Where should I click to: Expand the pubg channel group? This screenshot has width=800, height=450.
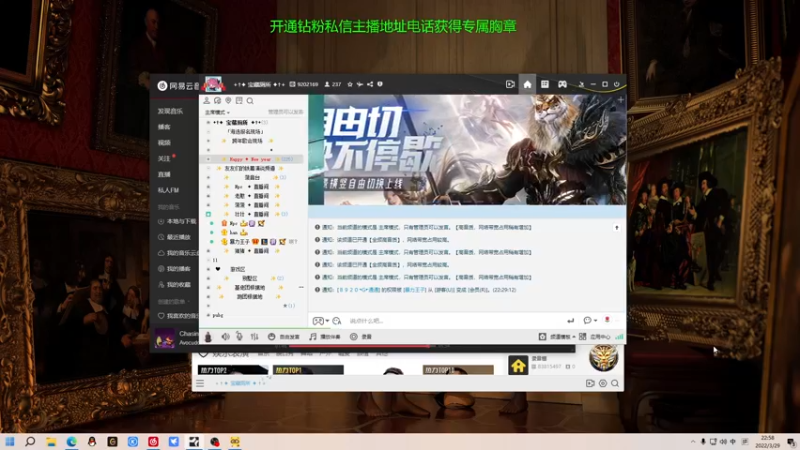(208, 315)
